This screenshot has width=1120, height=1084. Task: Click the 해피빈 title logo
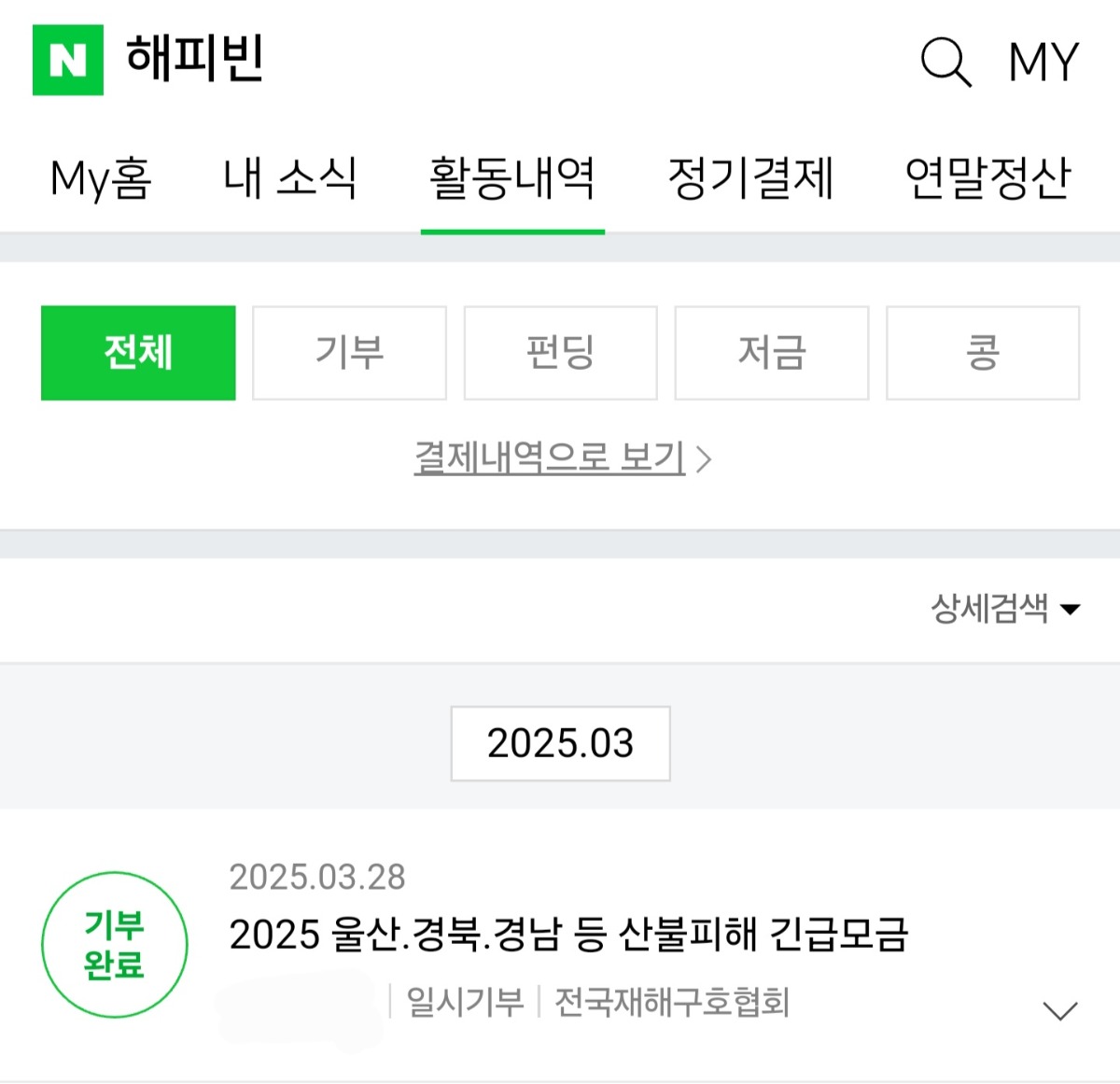coord(196,59)
